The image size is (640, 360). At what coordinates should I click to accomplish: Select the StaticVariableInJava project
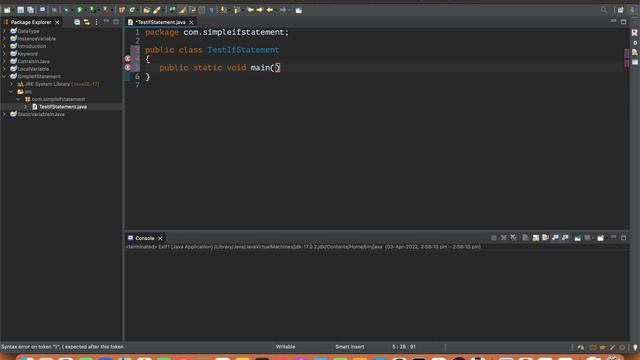(41, 114)
